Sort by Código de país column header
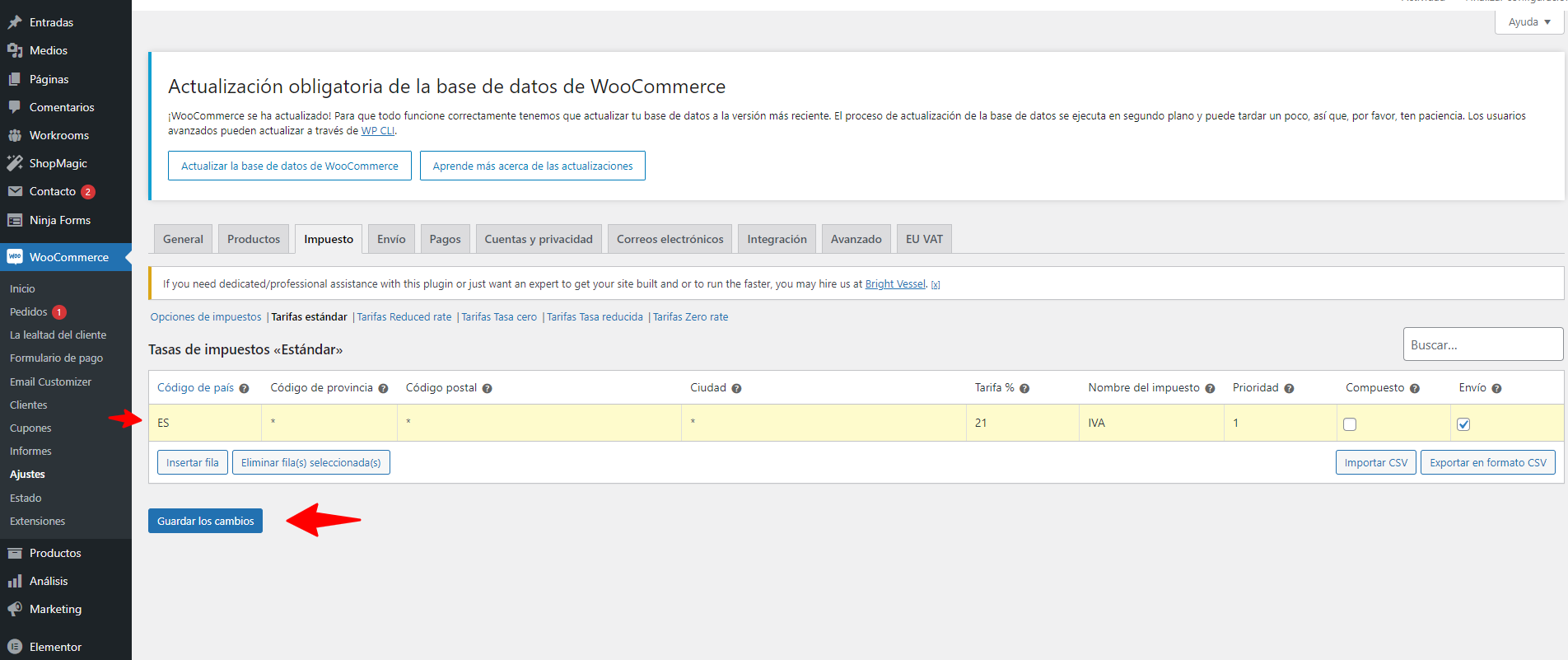The width and height of the screenshot is (1568, 660). click(195, 388)
